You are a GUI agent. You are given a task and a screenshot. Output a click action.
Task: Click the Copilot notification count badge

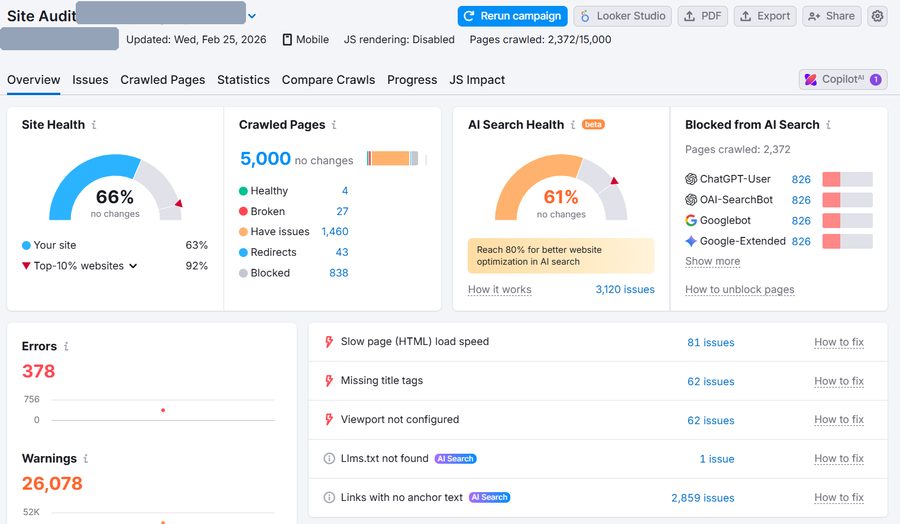click(x=875, y=80)
